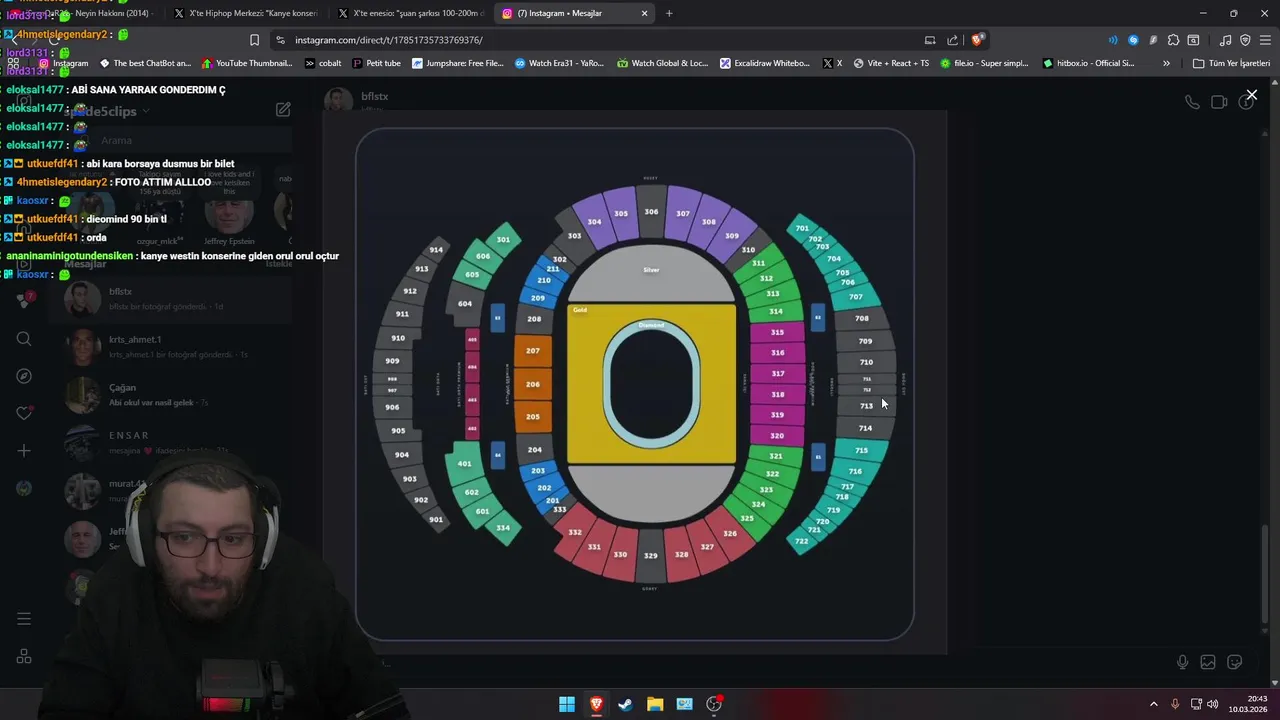Open Brave VPN shield icon
The image size is (1280, 720).
(x=1245, y=40)
